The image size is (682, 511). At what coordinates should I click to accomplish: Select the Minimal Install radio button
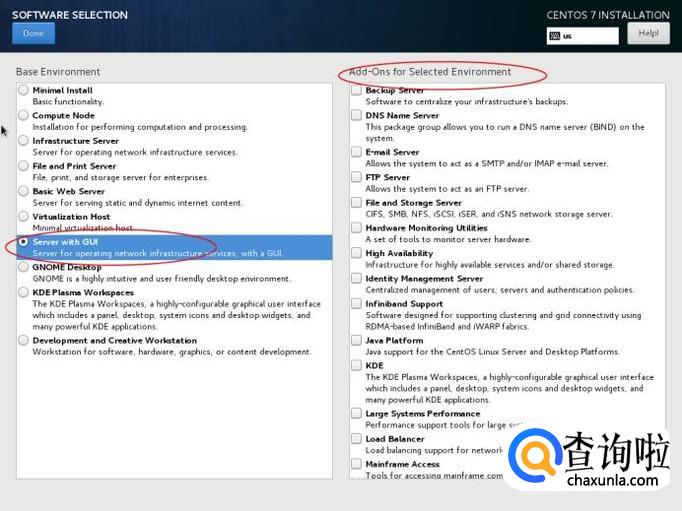(24, 91)
